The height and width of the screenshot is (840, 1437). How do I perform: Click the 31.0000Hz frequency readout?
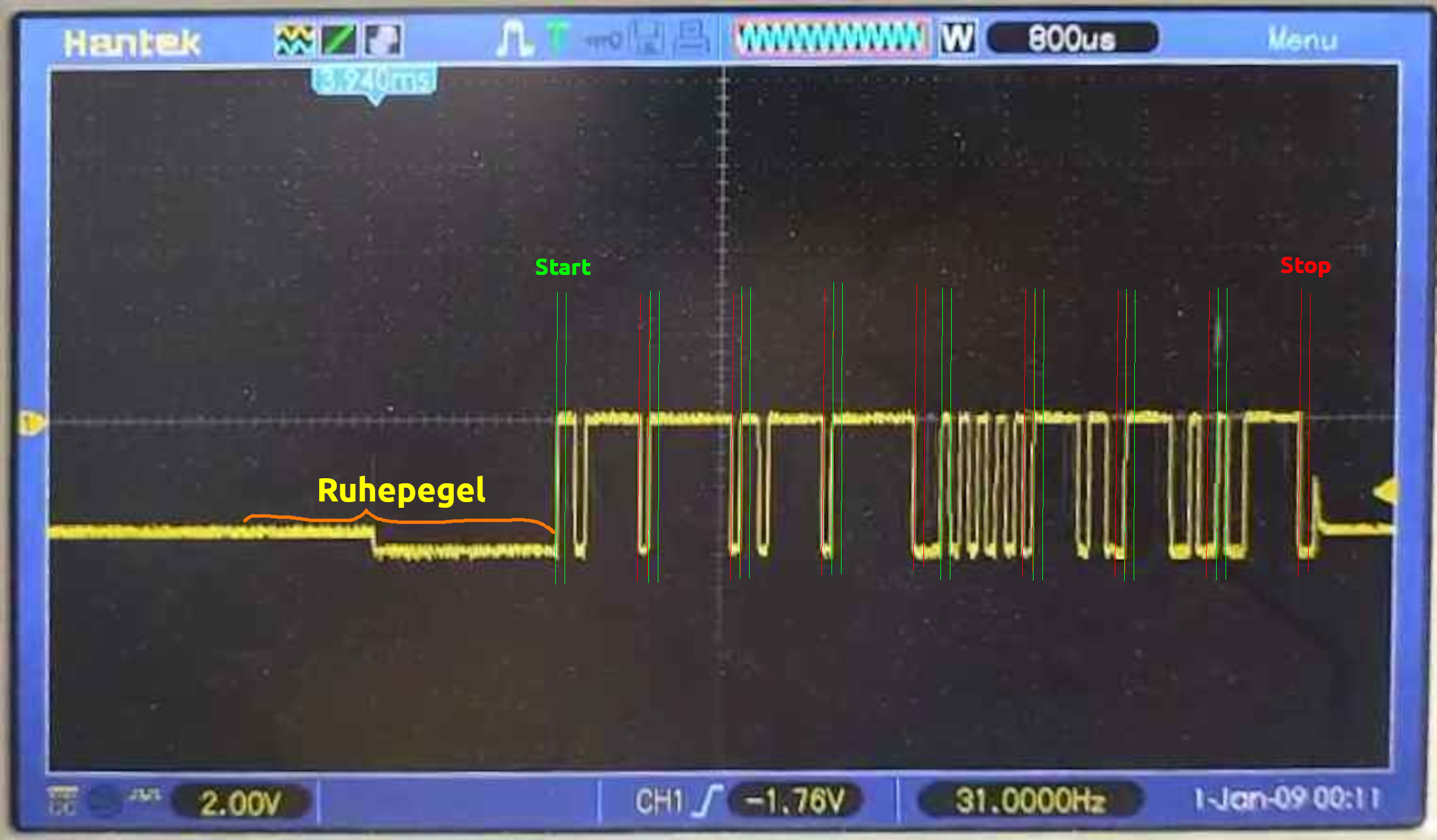1030,801
